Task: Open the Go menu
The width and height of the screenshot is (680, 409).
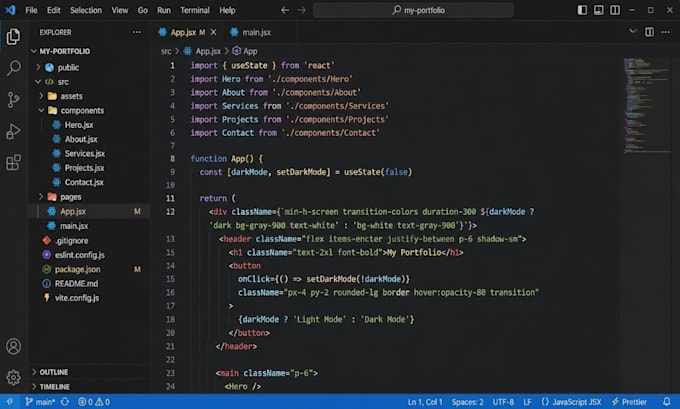Action: (x=143, y=10)
